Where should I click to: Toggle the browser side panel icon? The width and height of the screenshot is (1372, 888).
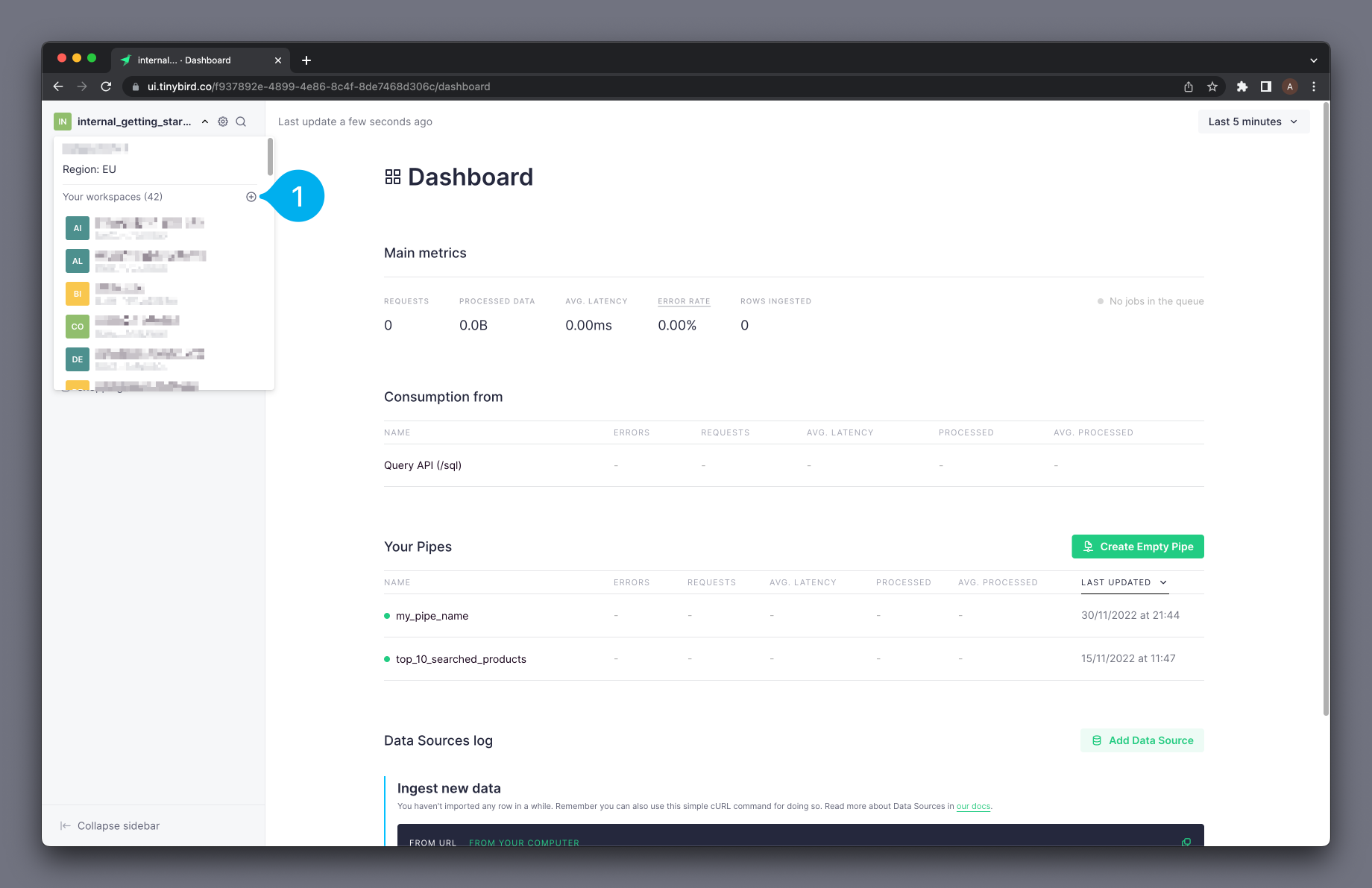[x=1265, y=86]
